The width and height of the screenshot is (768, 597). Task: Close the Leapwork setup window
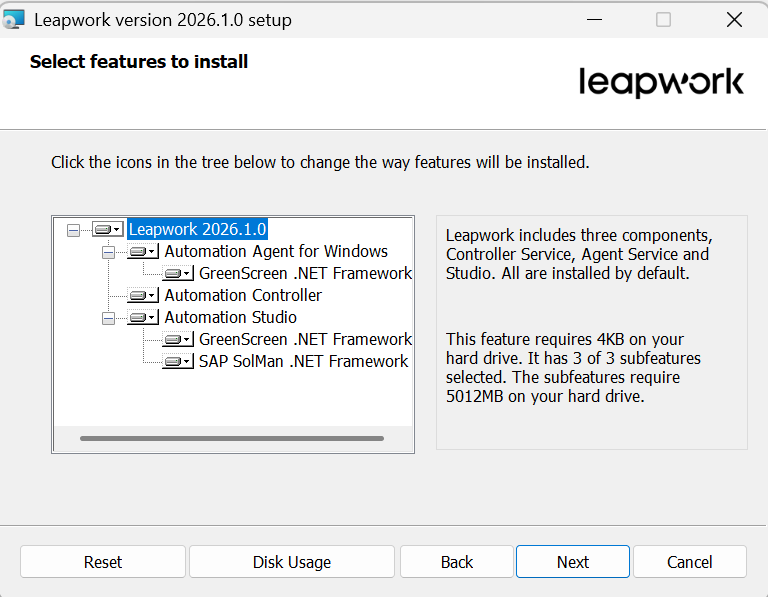[x=734, y=20]
